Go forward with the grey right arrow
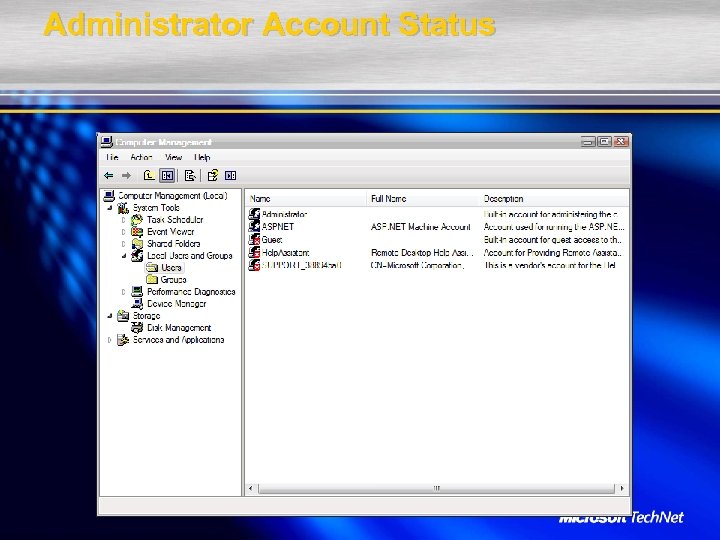Viewport: 720px width, 540px height. [x=126, y=175]
